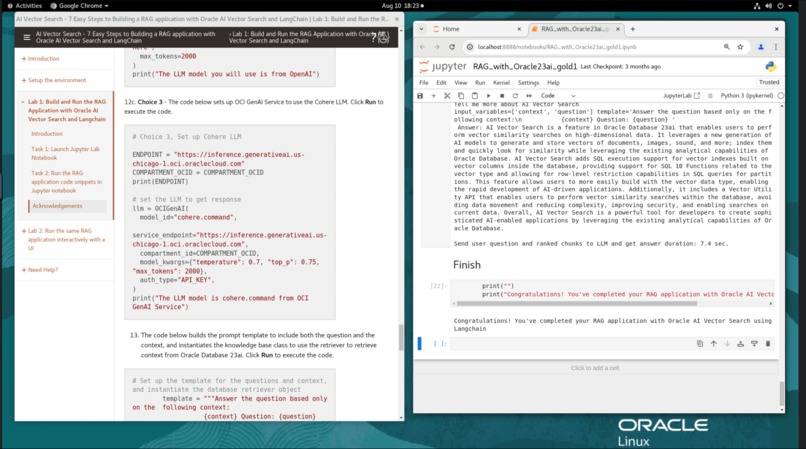Move the active cell down with arrow icon

(x=727, y=344)
